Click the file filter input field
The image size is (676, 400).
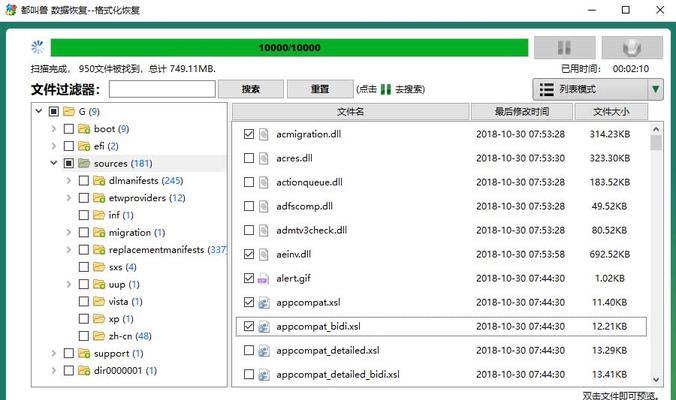point(162,89)
